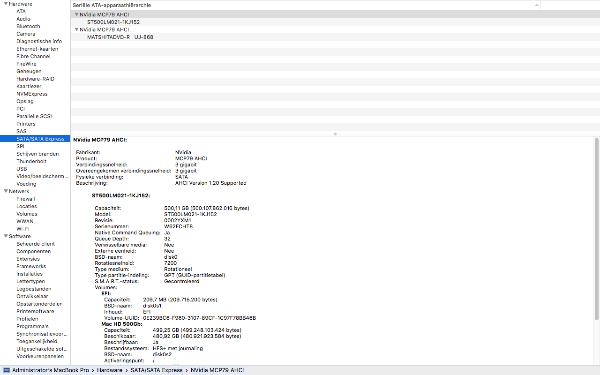Select Printersoftware in sidebar

(x=35, y=311)
